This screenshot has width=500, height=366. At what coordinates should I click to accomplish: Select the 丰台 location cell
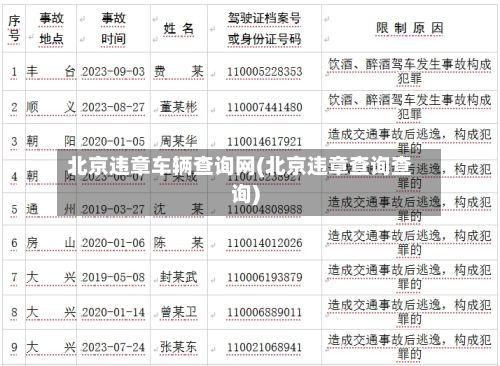pos(51,71)
